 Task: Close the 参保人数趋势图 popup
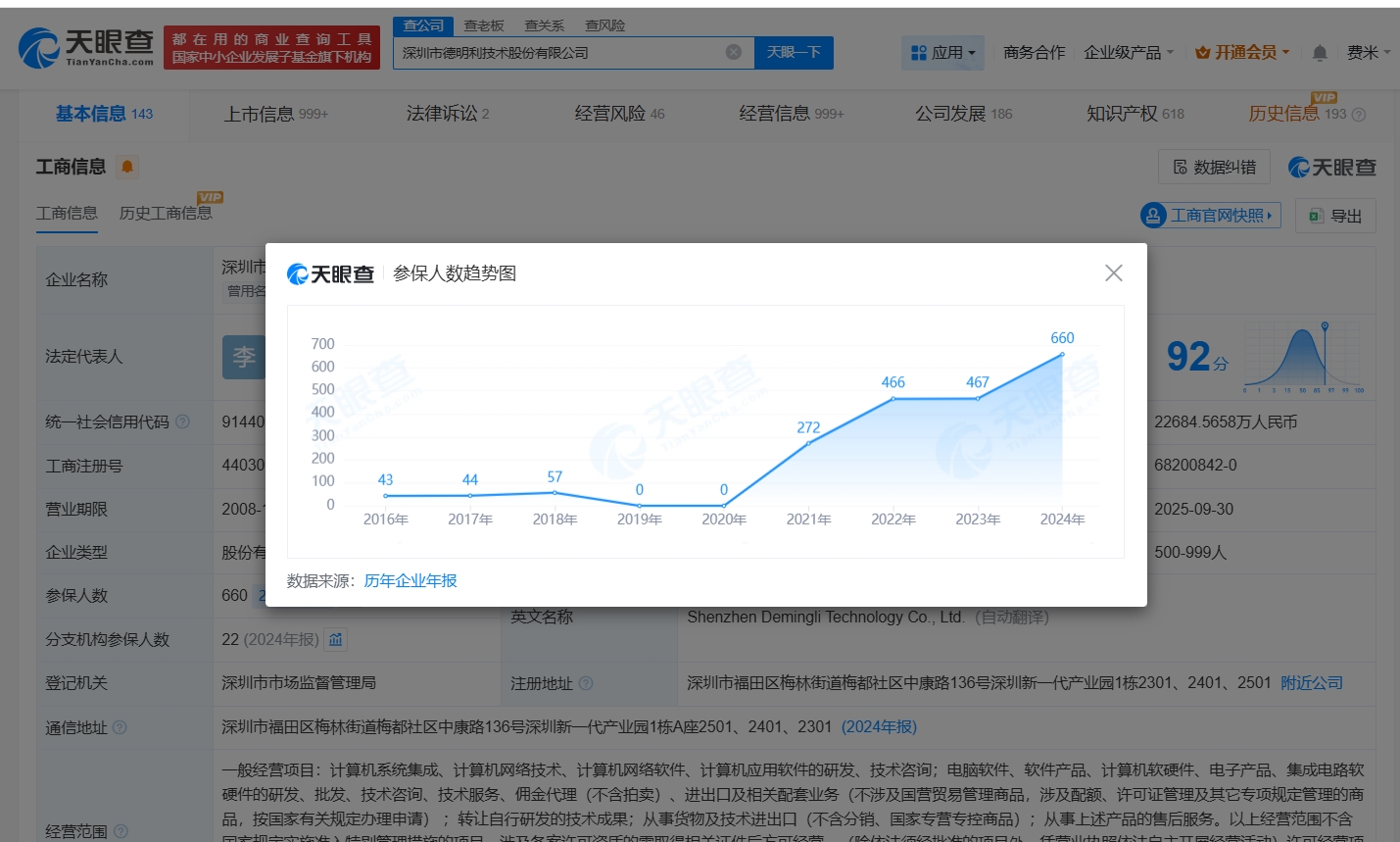pos(1113,272)
